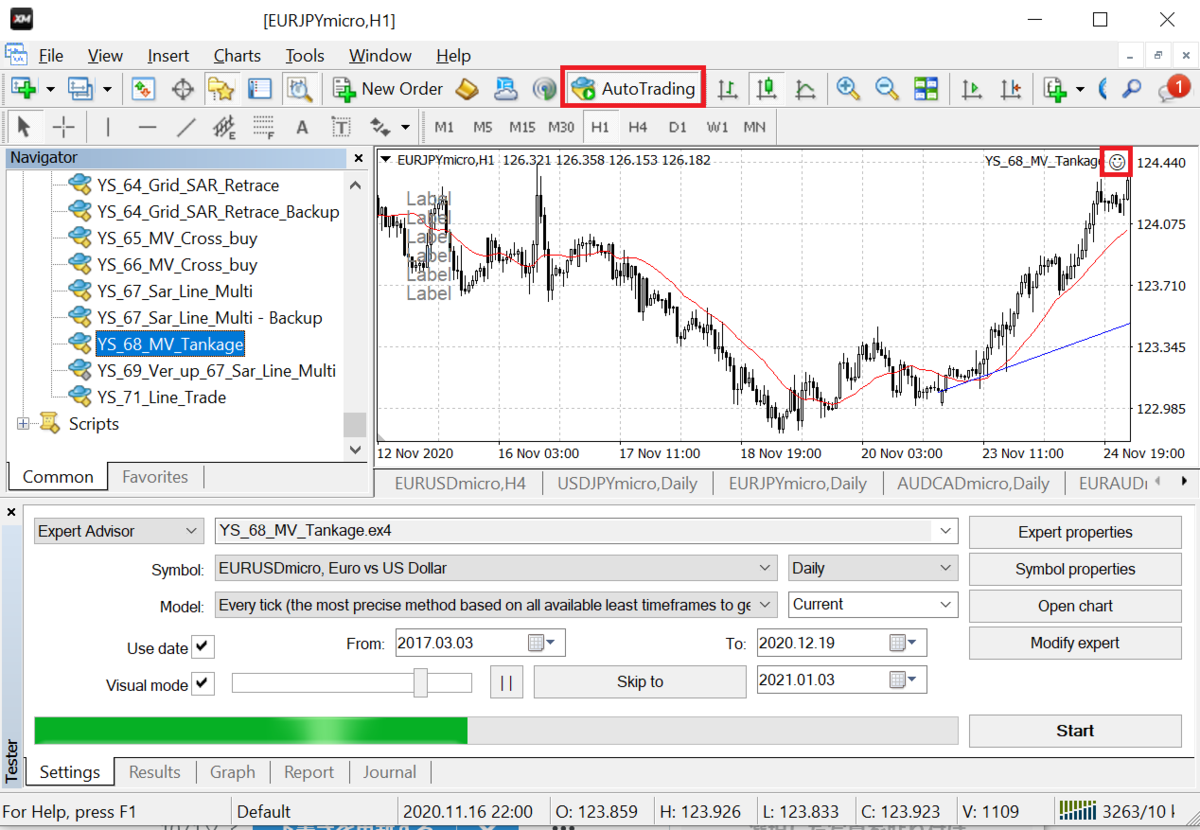This screenshot has height=830, width=1200.
Task: Open the Charts menu
Action: click(x=237, y=56)
